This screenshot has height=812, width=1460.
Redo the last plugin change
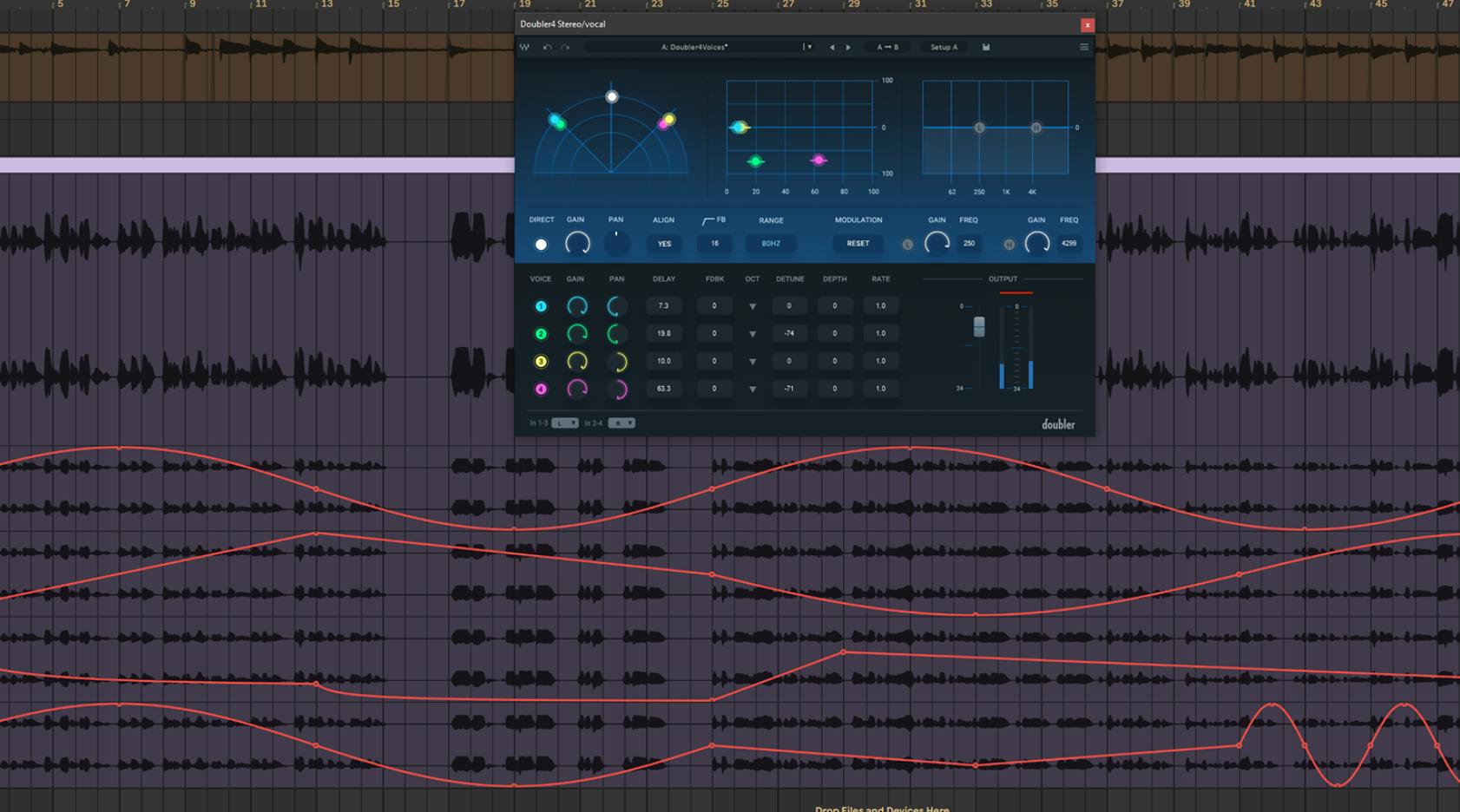pos(565,47)
